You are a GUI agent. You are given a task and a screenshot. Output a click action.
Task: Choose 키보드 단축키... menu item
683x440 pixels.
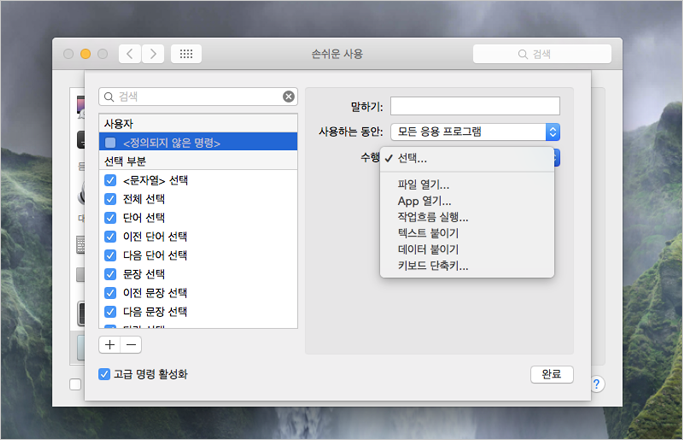pos(467,265)
